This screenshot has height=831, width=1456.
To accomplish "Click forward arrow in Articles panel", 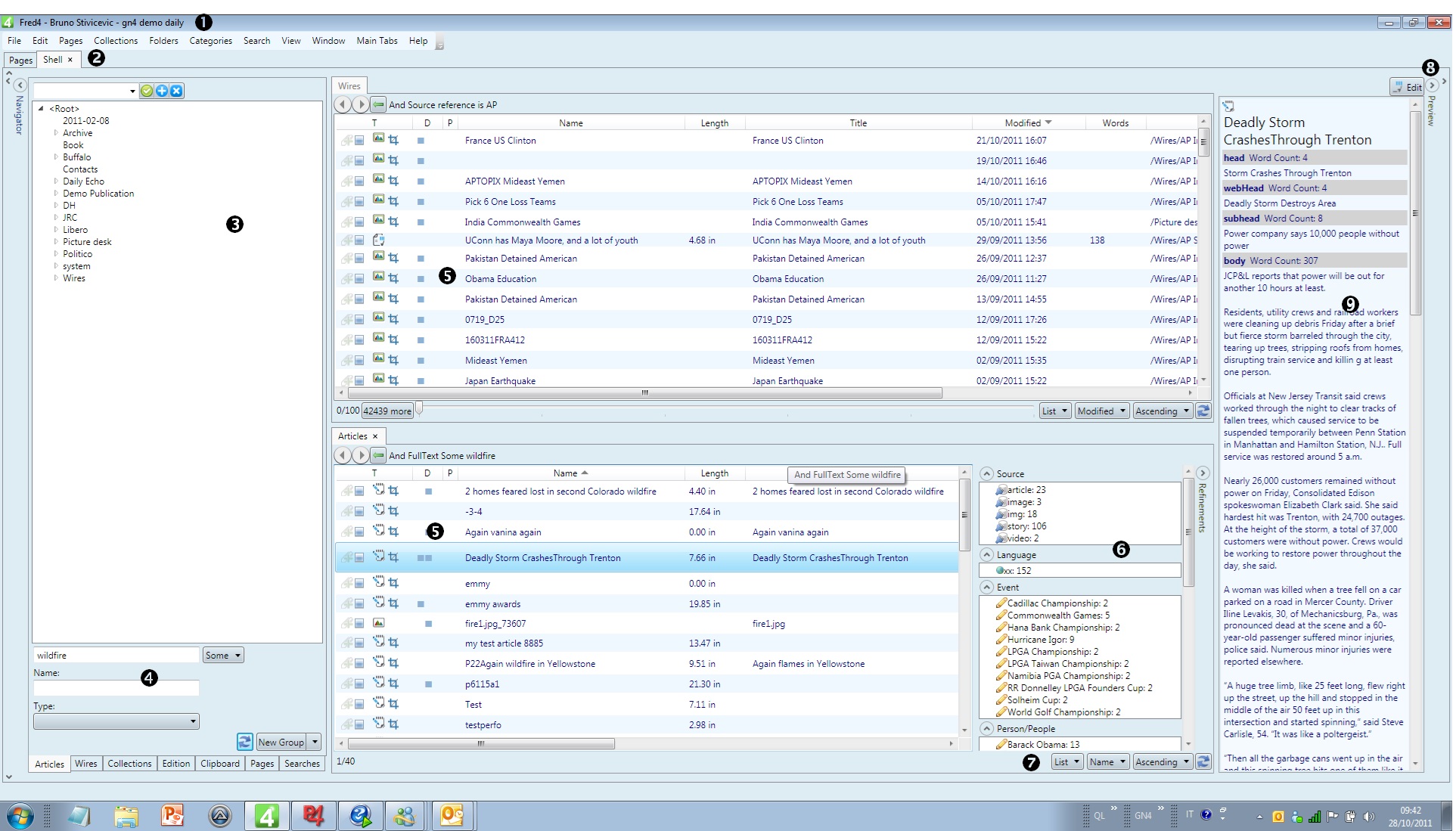I will pos(360,456).
